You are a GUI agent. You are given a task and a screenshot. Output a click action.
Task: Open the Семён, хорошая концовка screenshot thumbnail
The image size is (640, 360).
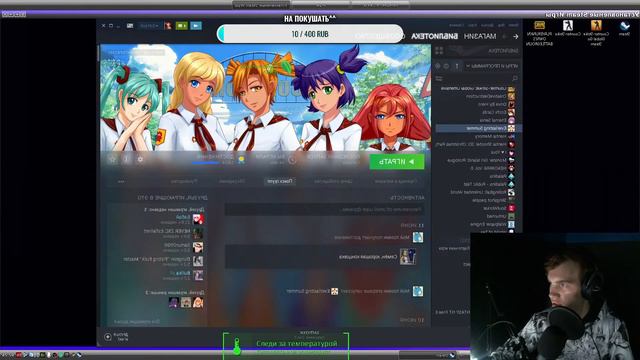[x=407, y=257]
